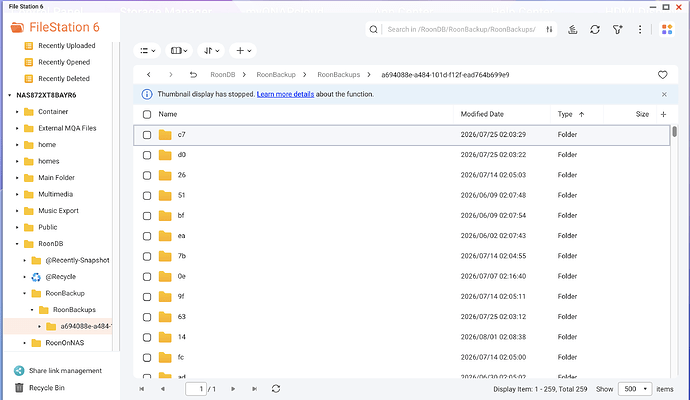Screen dimensions: 690x400
Task: Check the box for folder ea
Action: [147, 236]
